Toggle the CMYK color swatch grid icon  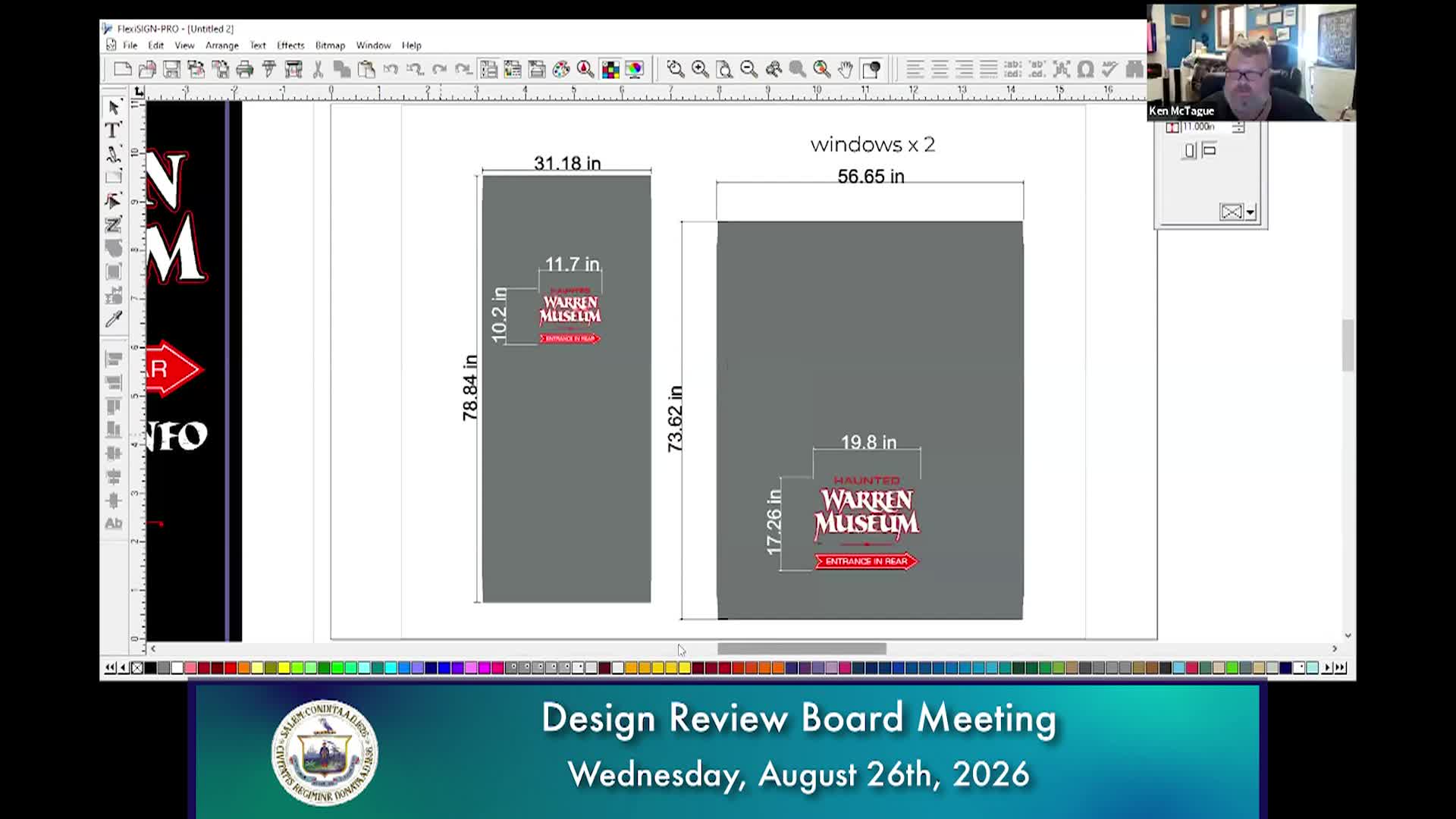610,70
